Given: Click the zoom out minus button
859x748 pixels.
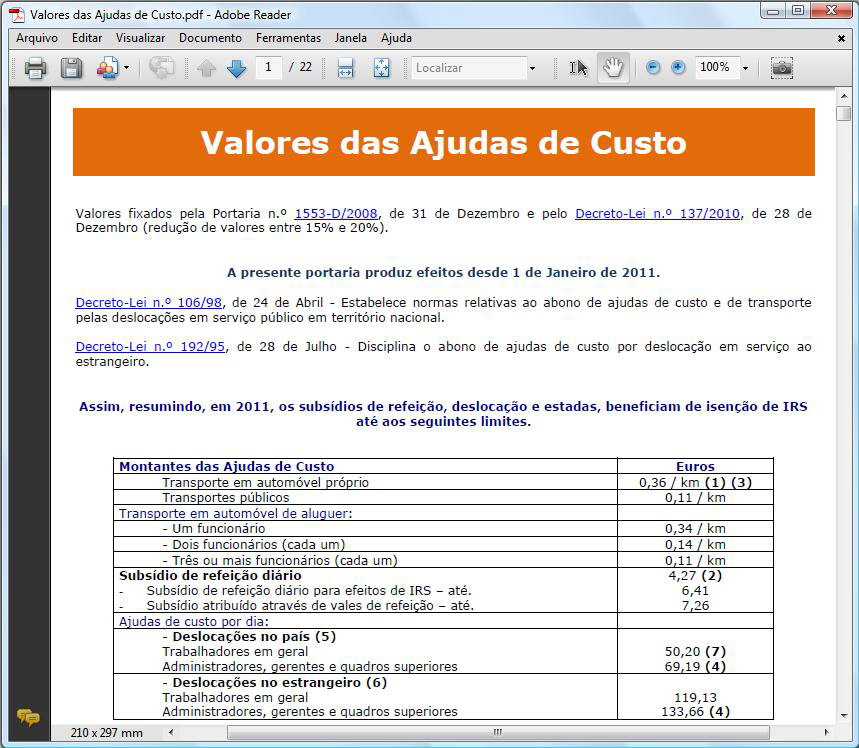Looking at the screenshot, I should (x=653, y=68).
